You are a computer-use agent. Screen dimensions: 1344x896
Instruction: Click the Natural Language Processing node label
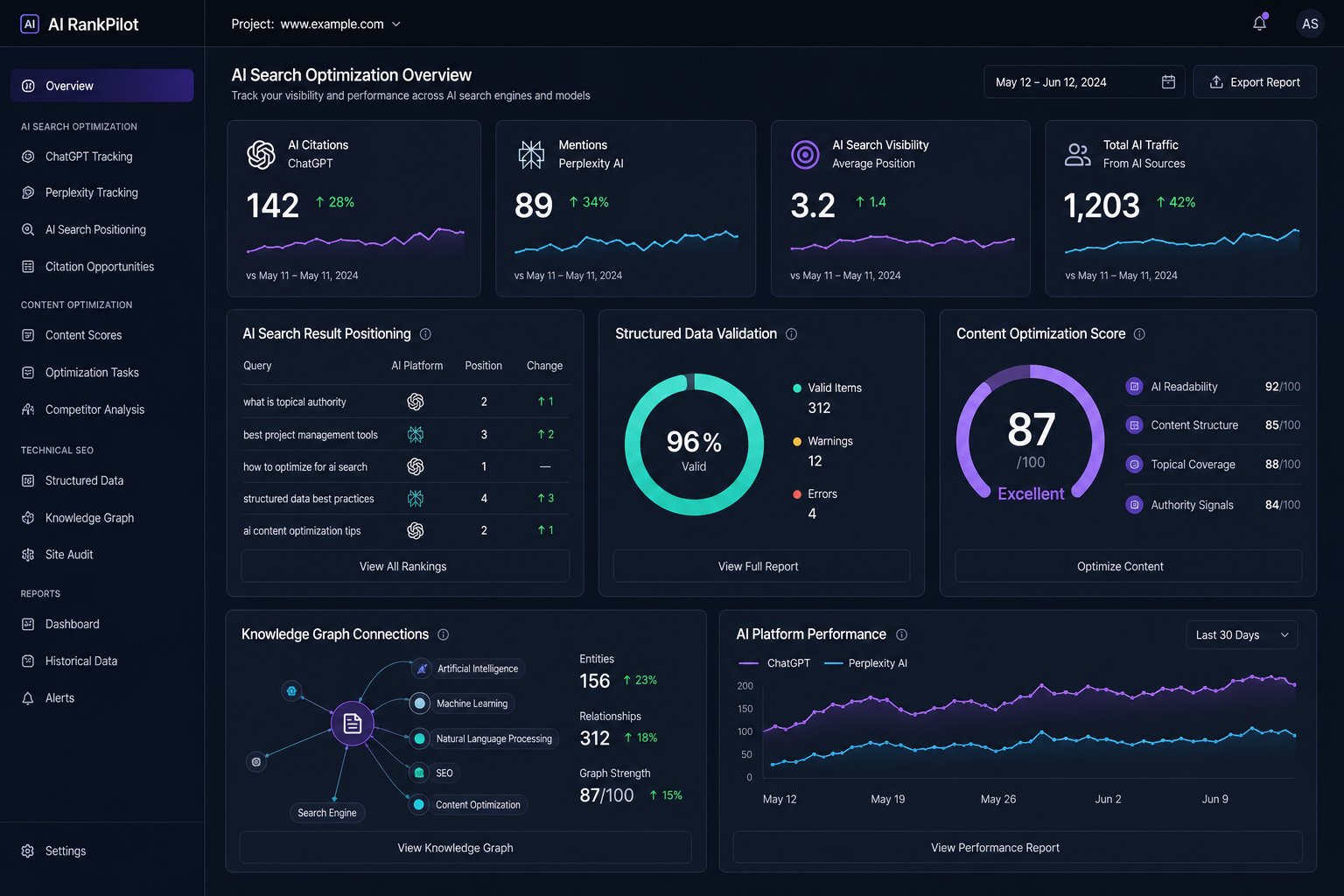tap(494, 738)
